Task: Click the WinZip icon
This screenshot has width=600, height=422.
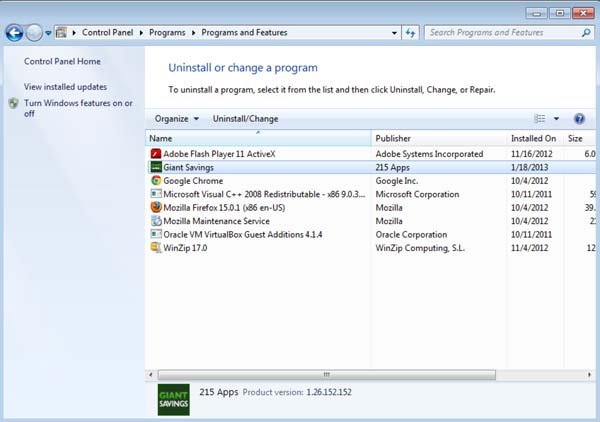Action: click(156, 248)
